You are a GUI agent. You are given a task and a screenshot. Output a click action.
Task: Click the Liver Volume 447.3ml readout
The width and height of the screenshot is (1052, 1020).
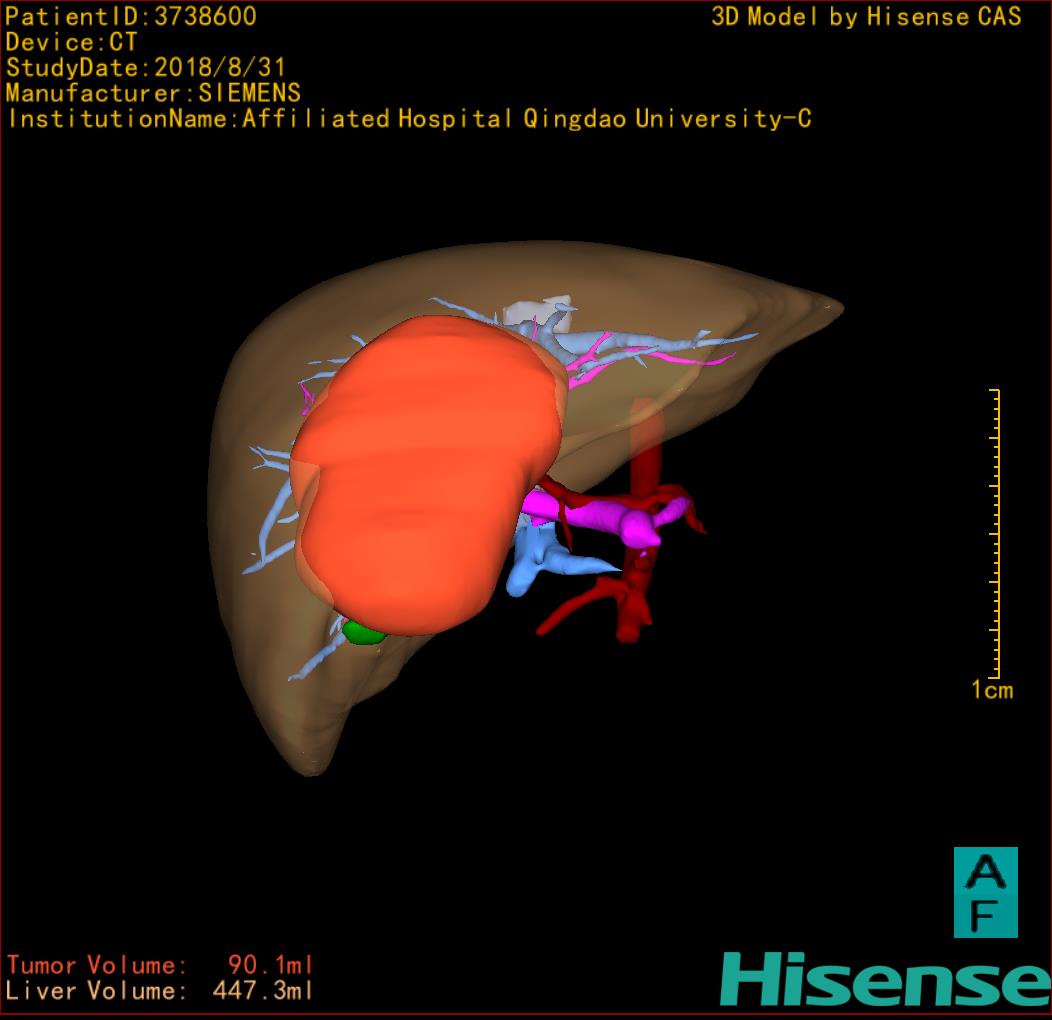pos(160,991)
